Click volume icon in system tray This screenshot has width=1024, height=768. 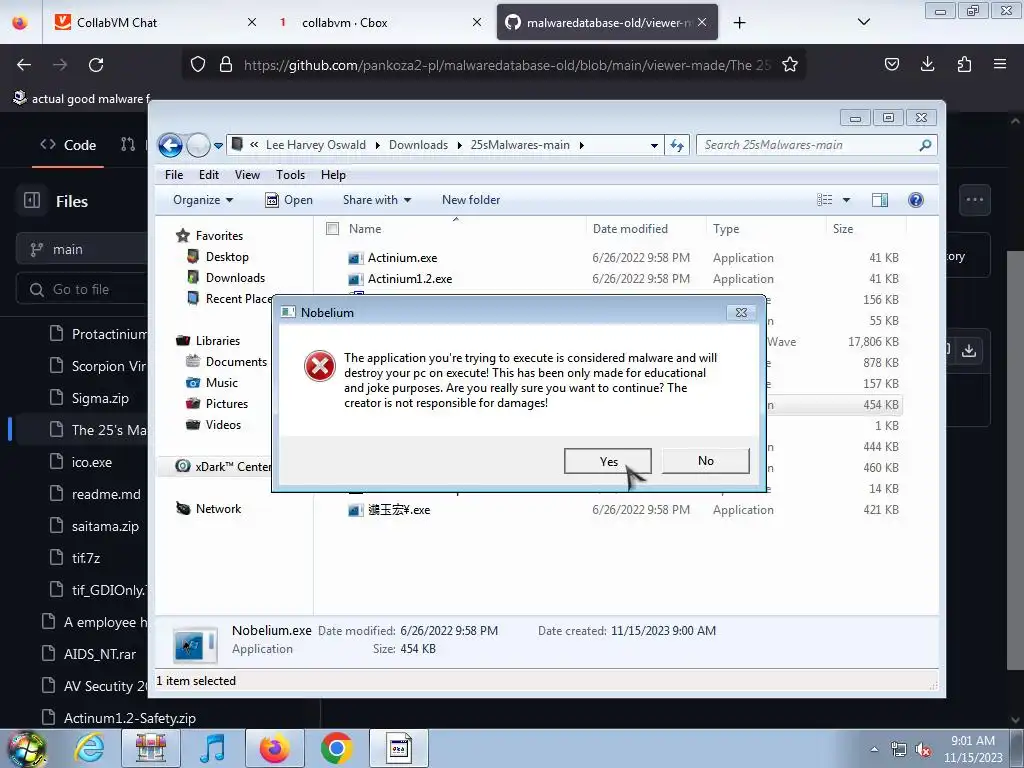tap(923, 750)
